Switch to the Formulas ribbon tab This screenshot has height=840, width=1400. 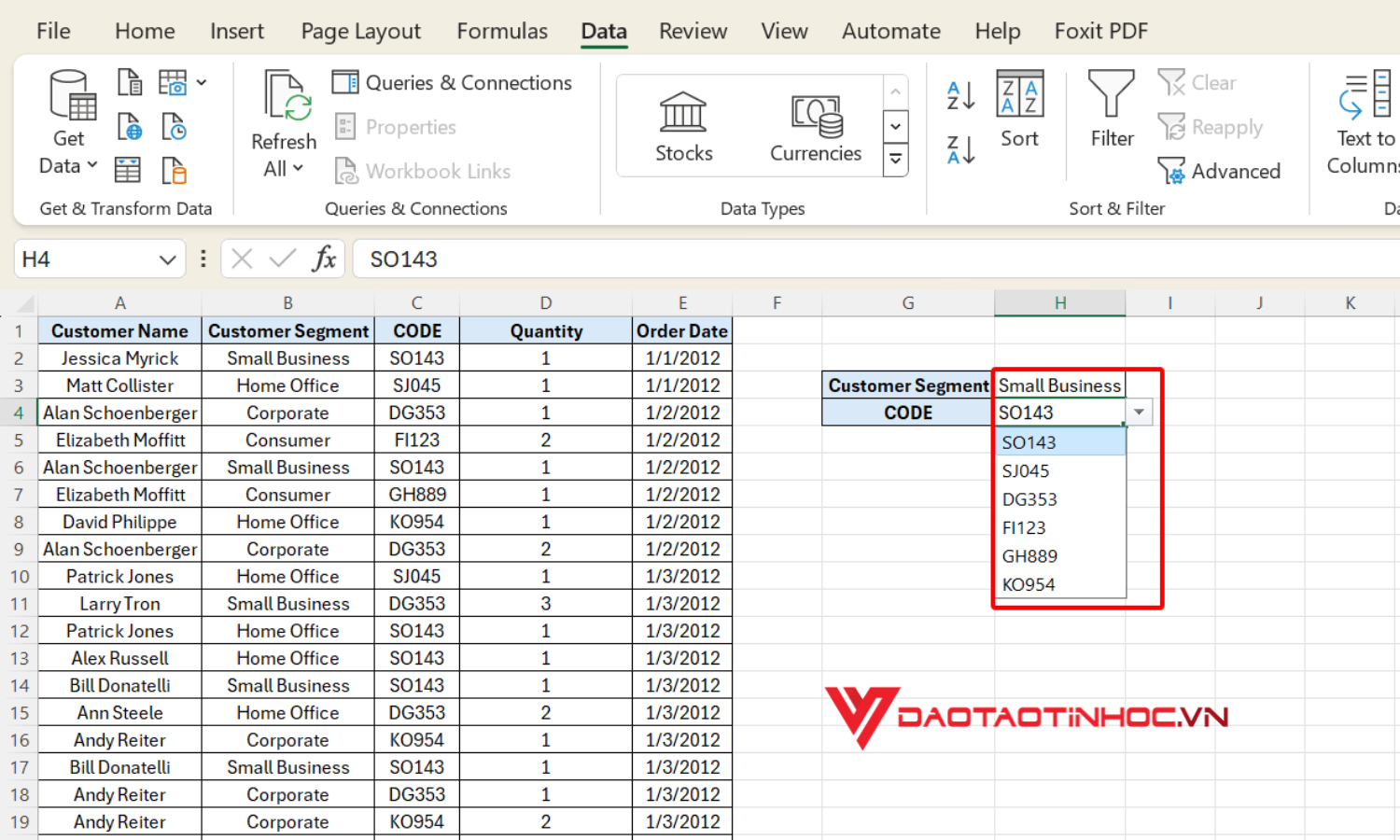(502, 32)
